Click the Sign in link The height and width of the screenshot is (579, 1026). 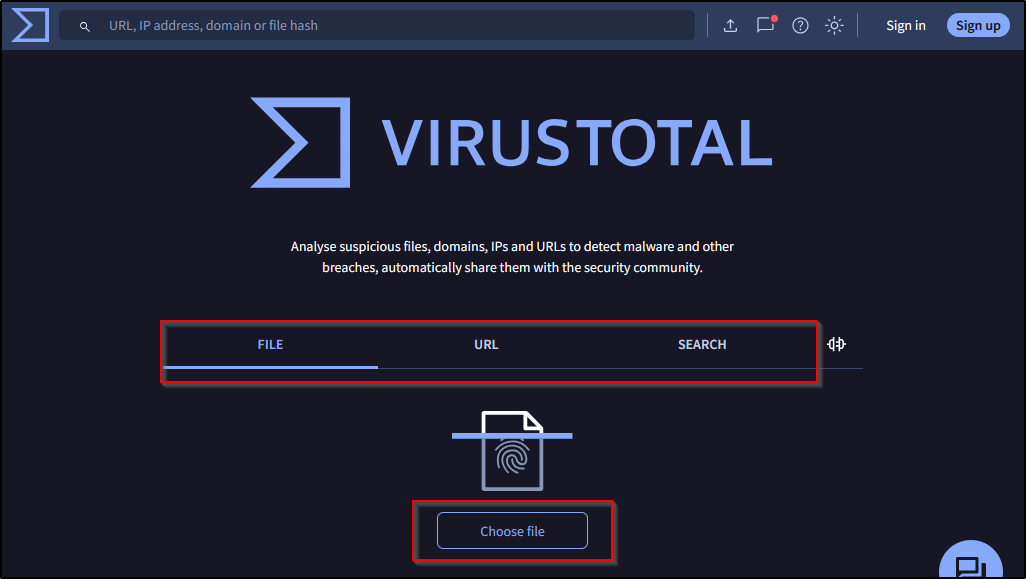coord(905,26)
